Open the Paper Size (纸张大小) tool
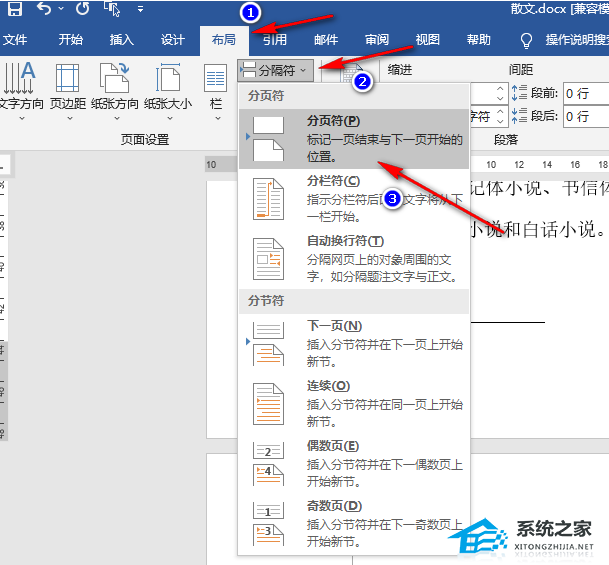Image resolution: width=609 pixels, height=565 pixels. click(x=168, y=87)
